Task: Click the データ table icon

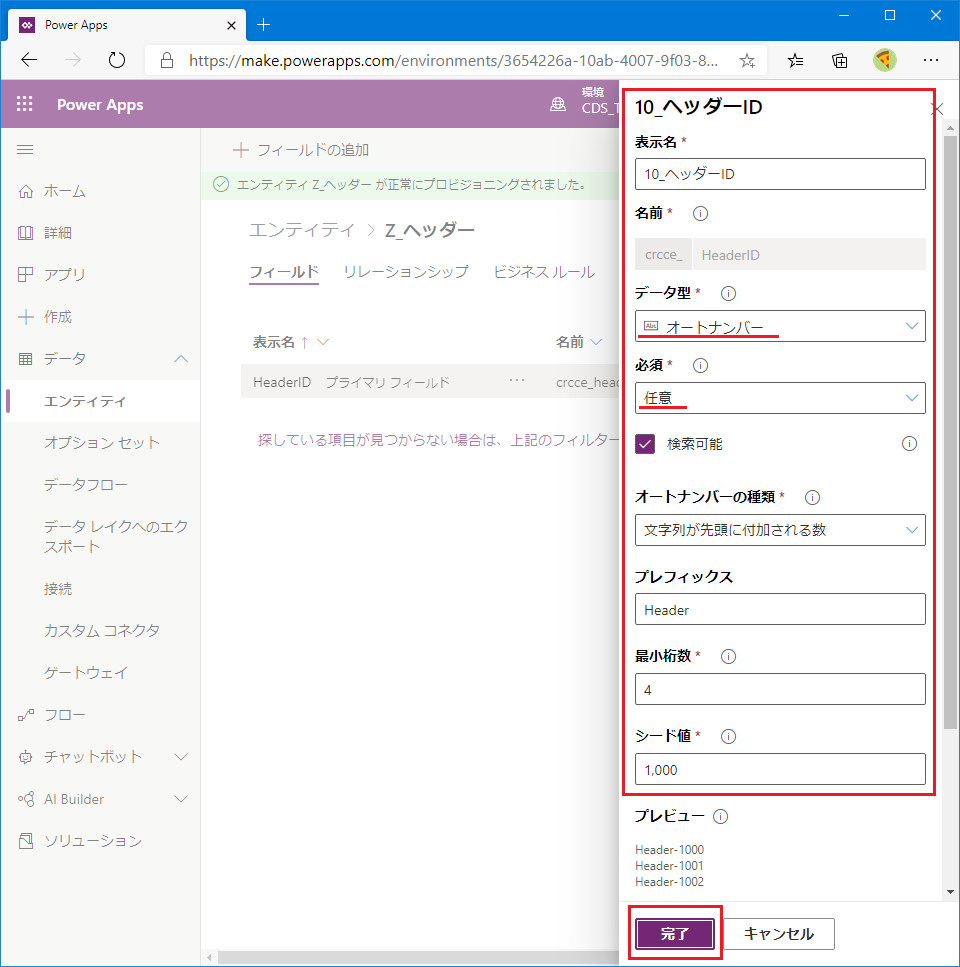Action: (25, 359)
